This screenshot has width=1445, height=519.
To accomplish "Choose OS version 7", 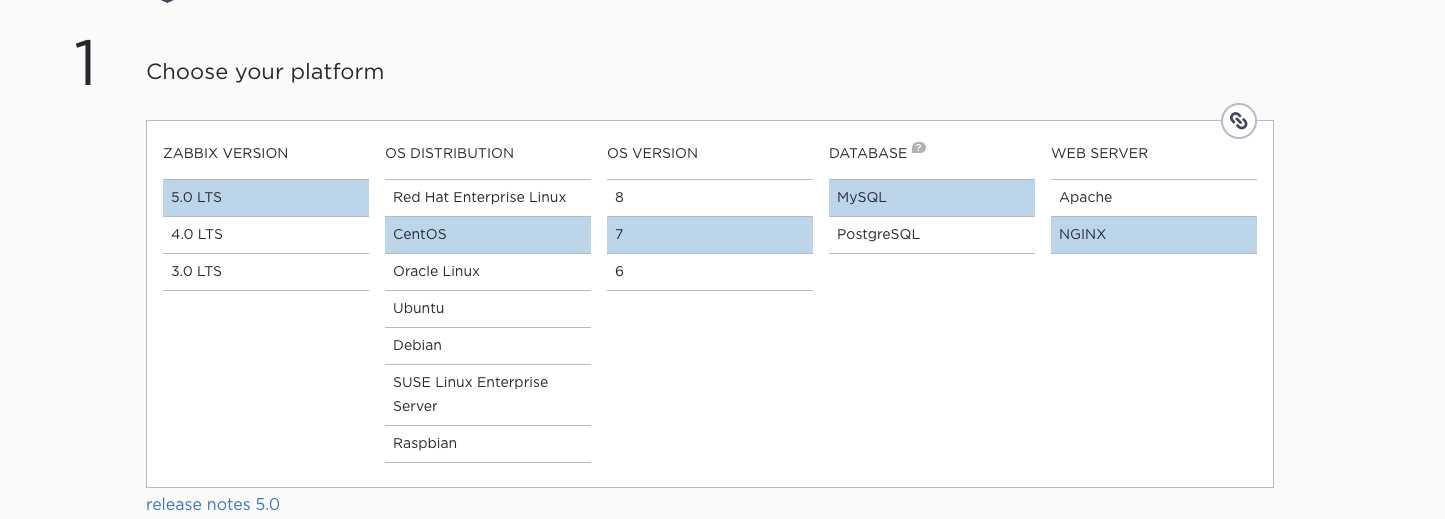I will point(710,235).
